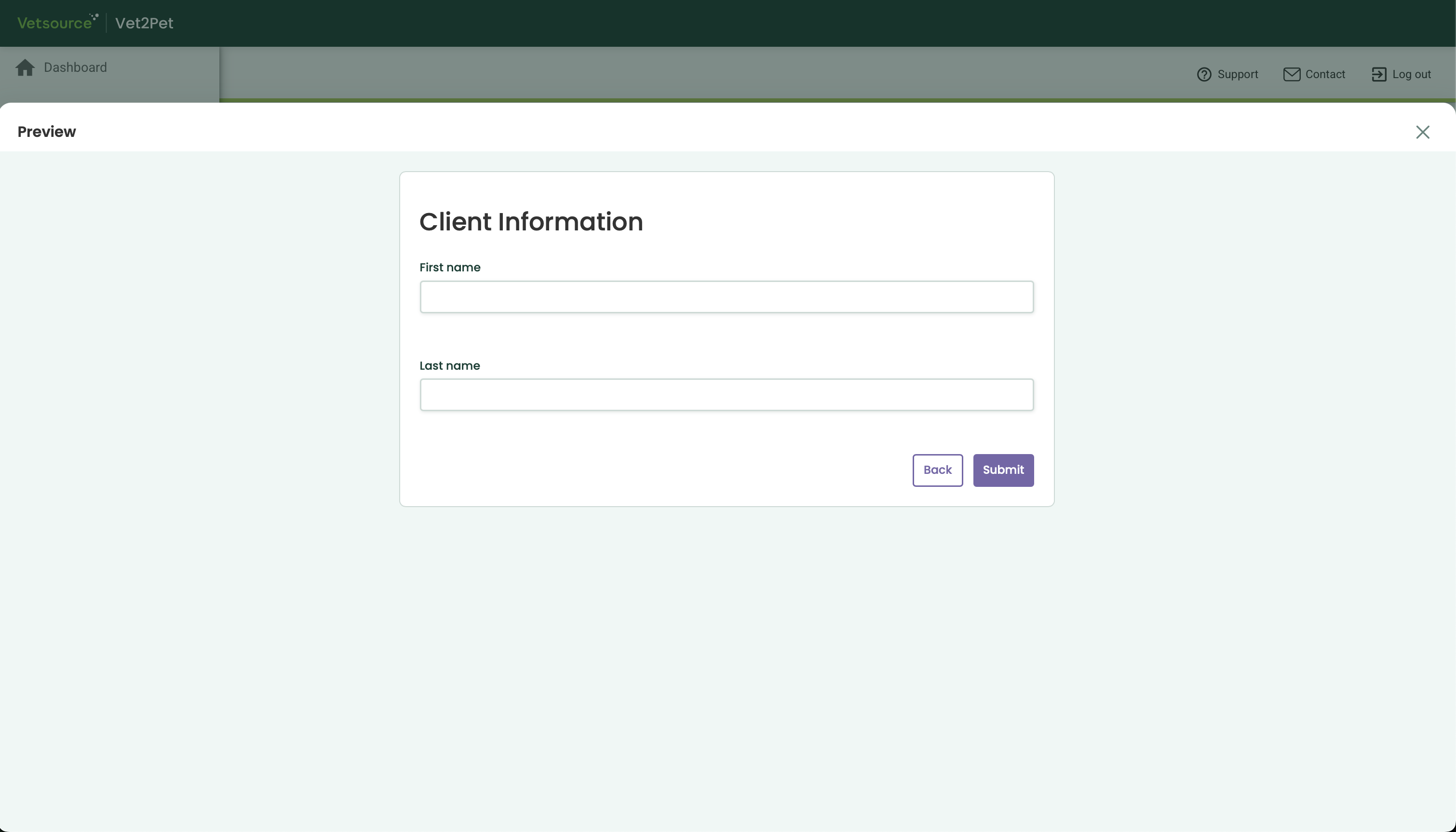Screen dimensions: 1456x832
Task: Focus the Last name input field
Action: point(726,395)
